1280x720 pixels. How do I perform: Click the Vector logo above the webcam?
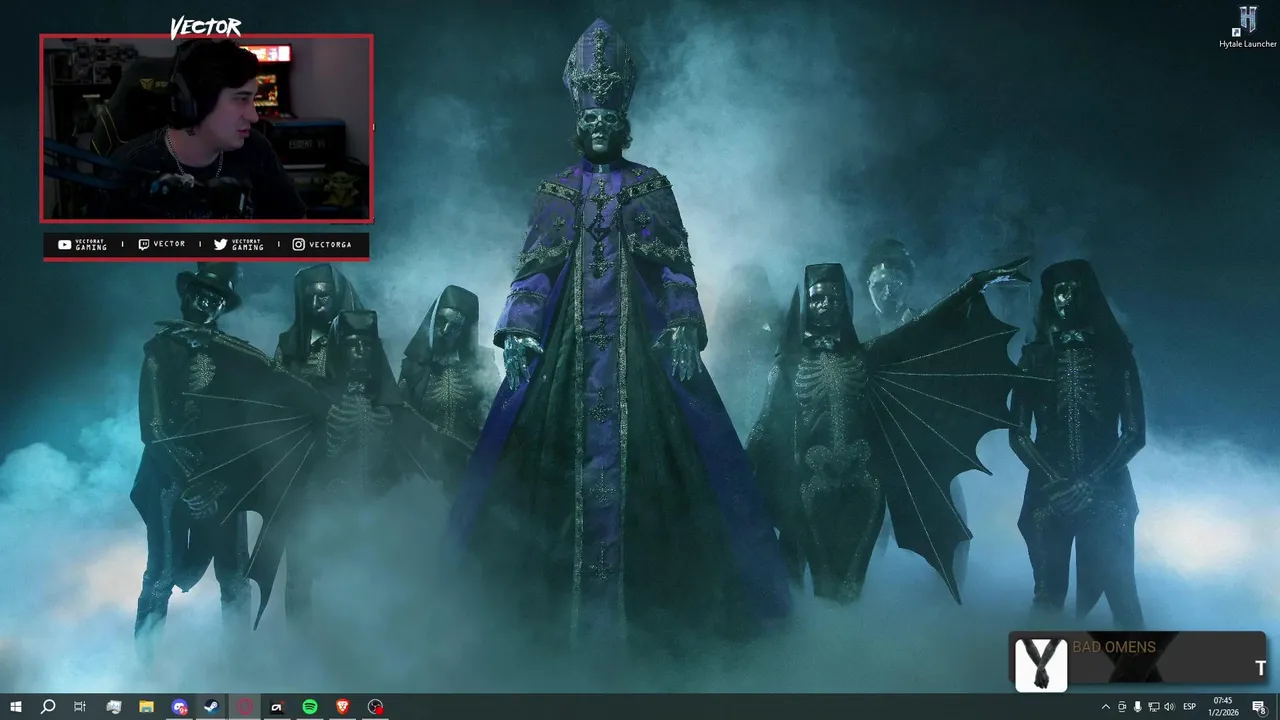tap(206, 27)
